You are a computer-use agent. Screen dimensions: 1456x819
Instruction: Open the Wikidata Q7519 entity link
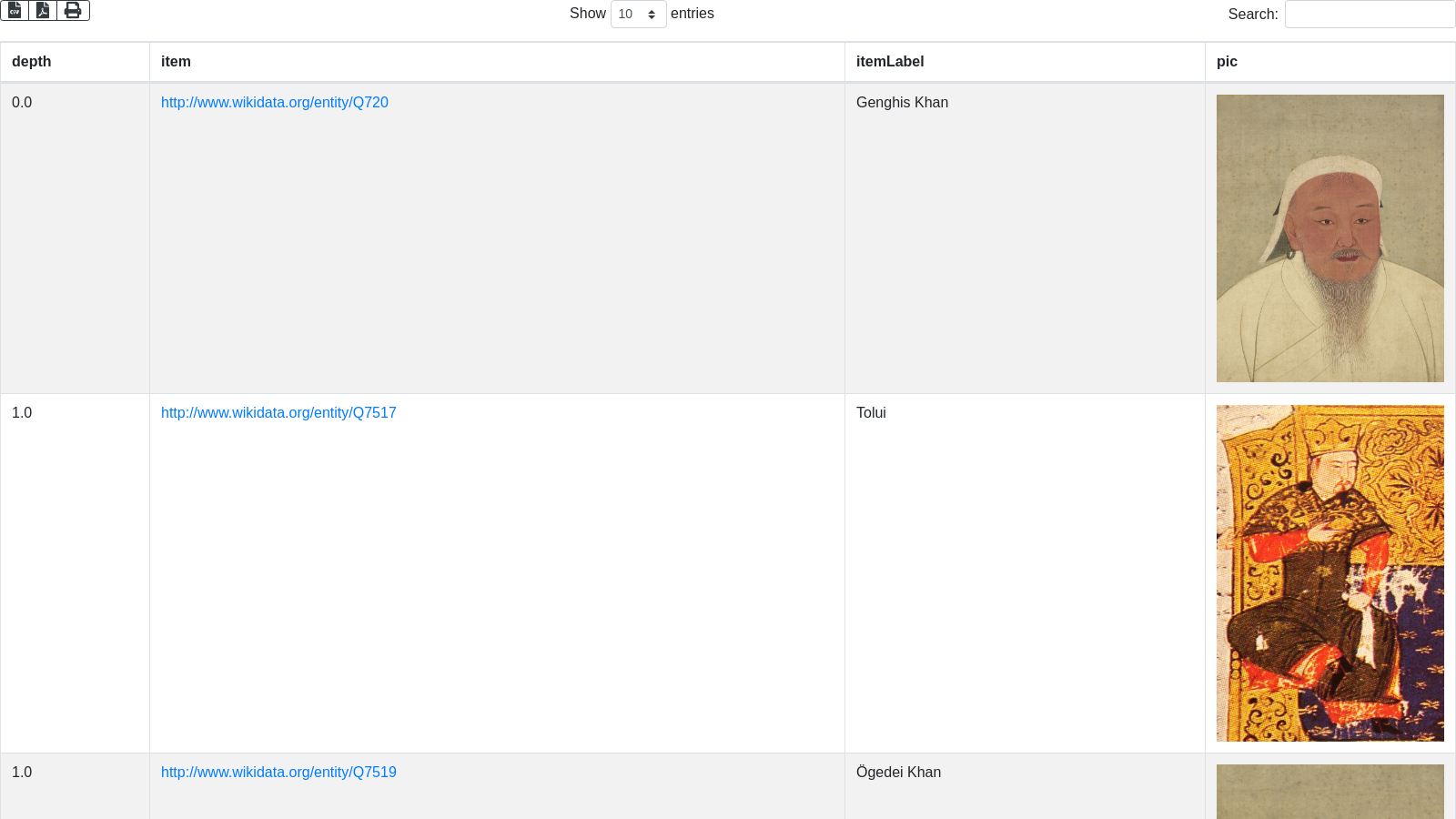[x=278, y=773]
